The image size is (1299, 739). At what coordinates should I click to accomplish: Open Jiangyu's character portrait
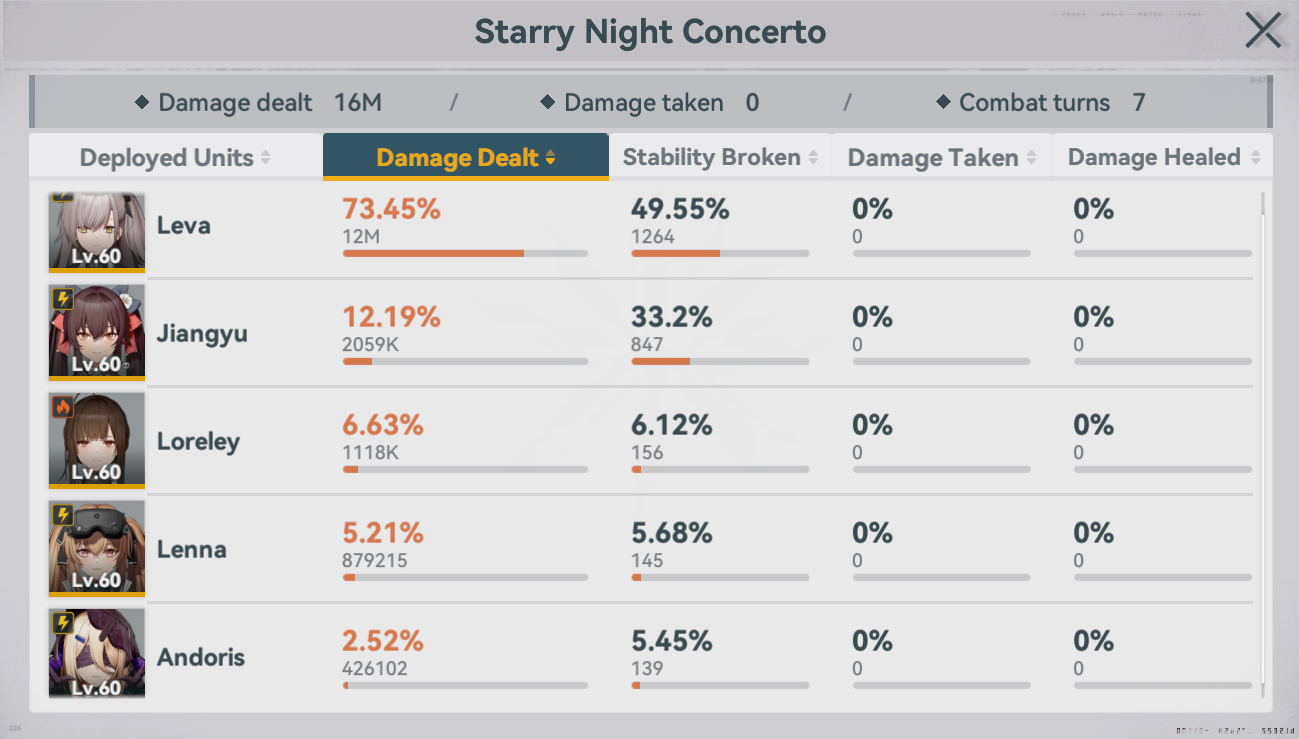97,331
